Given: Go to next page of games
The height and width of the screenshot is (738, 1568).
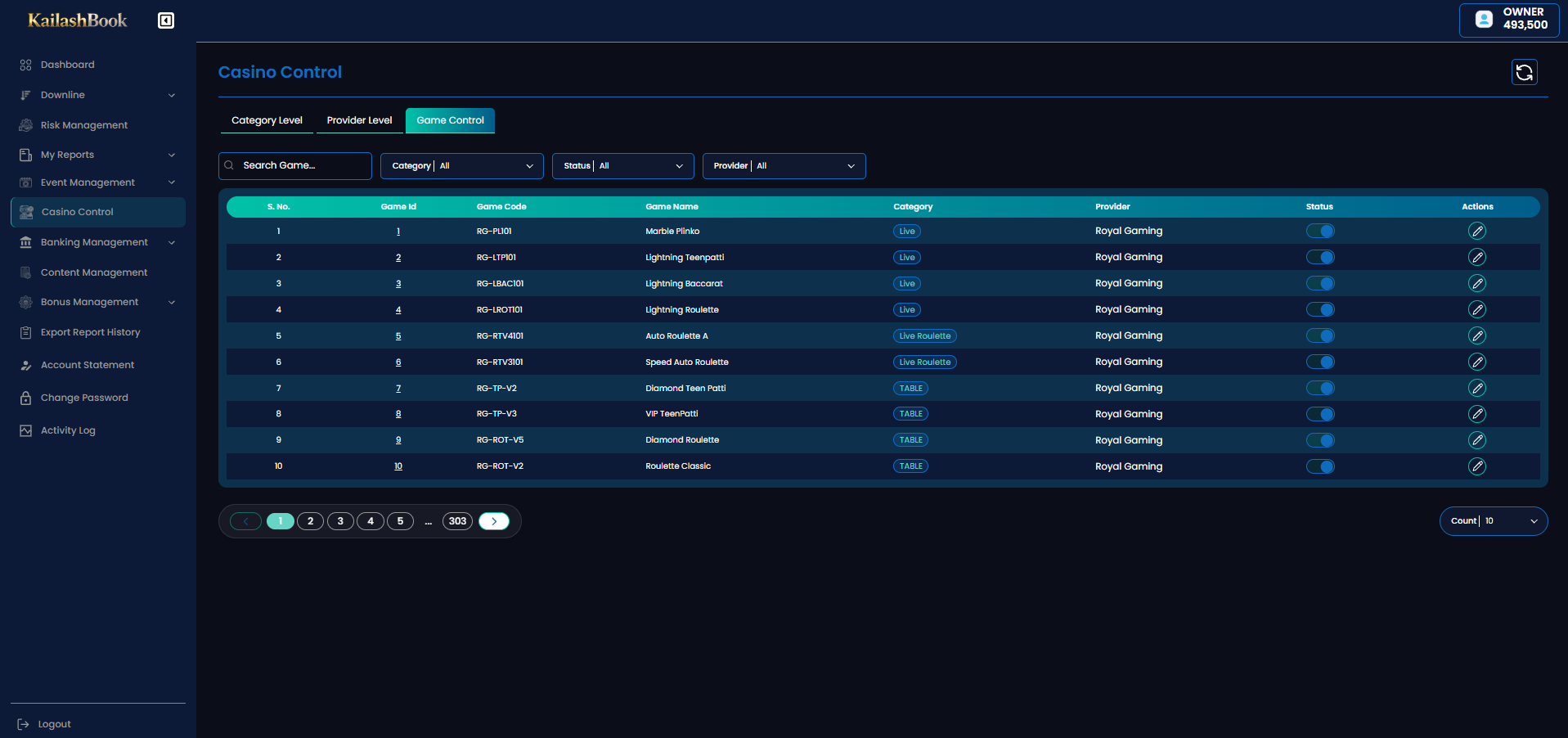Looking at the screenshot, I should click(494, 521).
